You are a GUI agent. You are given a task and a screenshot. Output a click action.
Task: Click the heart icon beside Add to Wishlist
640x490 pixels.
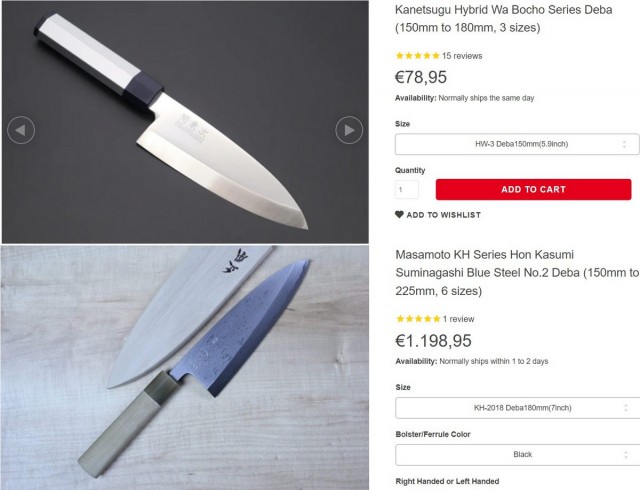click(x=400, y=215)
